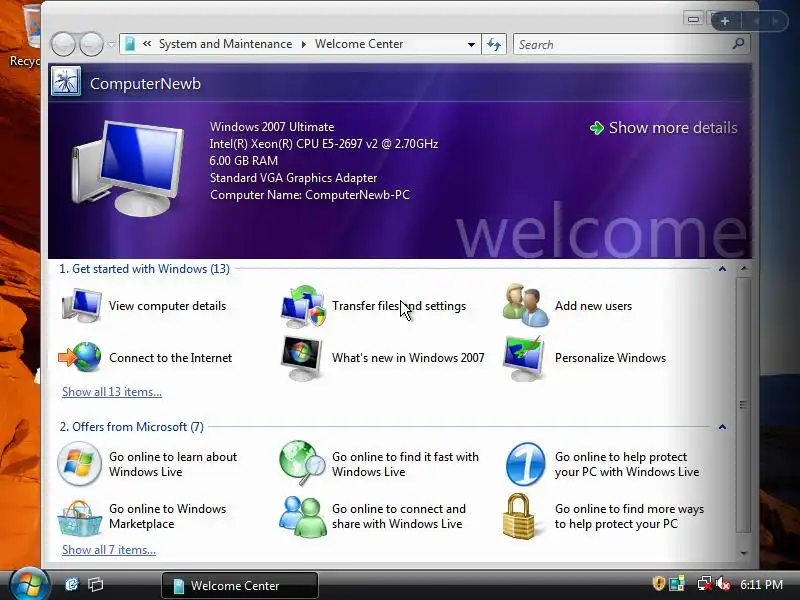
Task: Open the Windows Marketplace basket icon
Action: 79,517
